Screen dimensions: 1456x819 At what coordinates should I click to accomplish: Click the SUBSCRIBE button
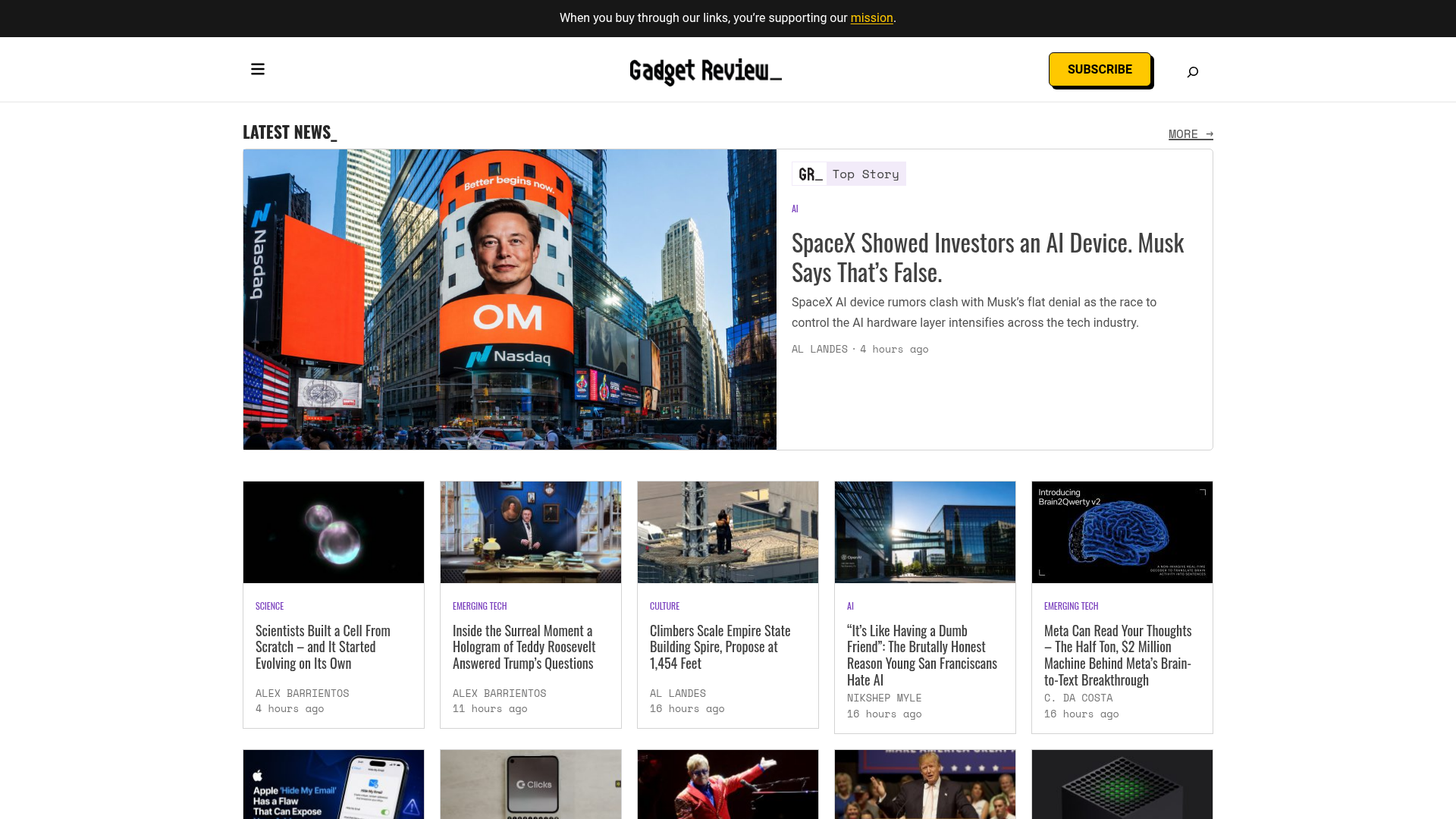coord(1100,69)
